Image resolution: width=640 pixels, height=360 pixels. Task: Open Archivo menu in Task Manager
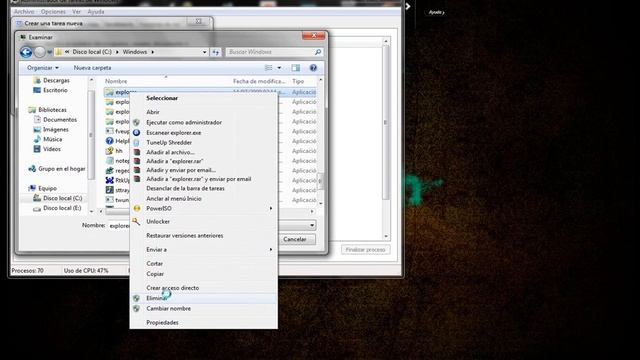pos(24,12)
